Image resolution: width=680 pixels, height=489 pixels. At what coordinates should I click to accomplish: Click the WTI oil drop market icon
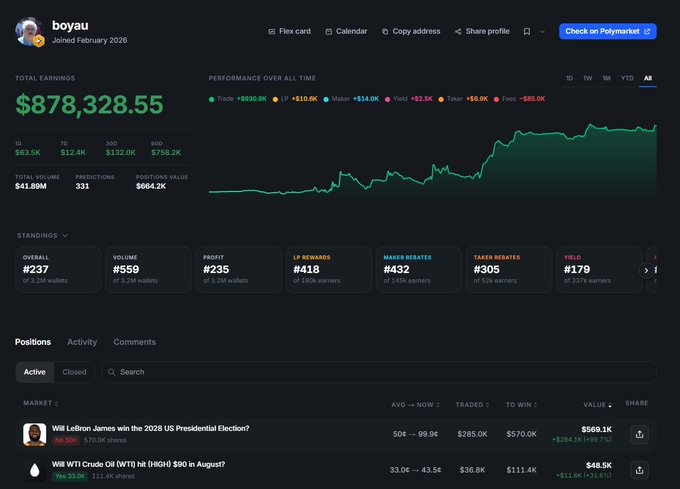[35, 470]
